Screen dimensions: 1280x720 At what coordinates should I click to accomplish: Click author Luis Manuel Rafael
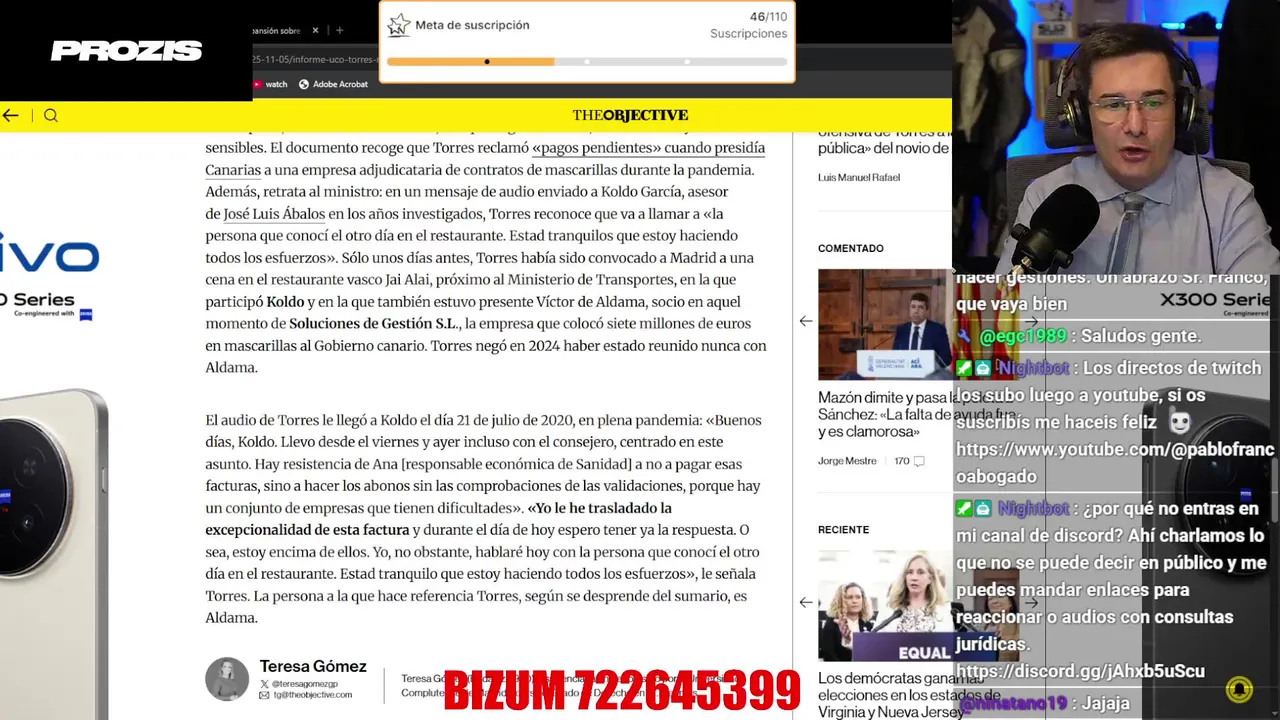859,177
